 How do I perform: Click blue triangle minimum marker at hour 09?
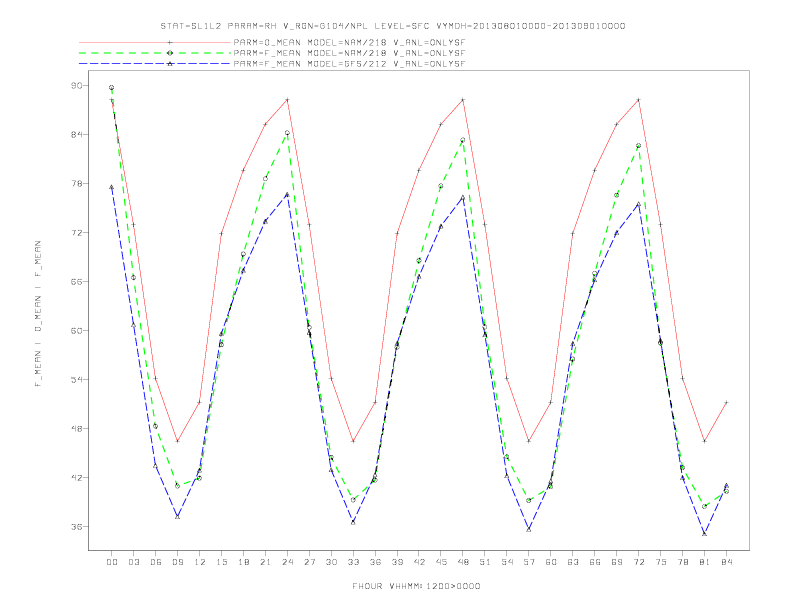click(x=177, y=517)
